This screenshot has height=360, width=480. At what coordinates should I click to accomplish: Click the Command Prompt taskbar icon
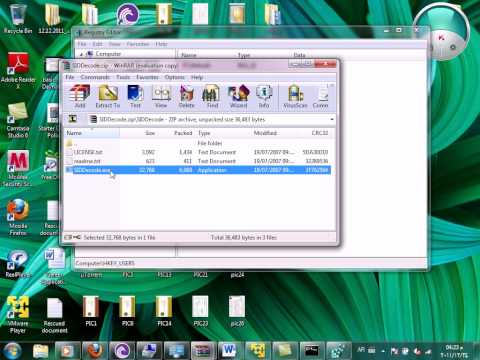(x=312, y=351)
